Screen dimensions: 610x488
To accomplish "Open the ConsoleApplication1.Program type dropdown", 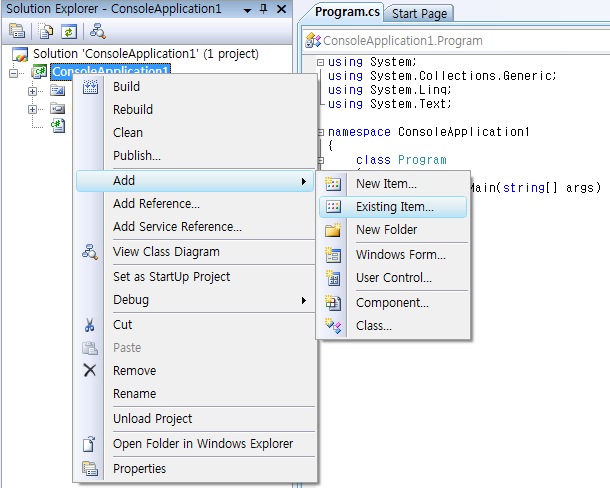I will pos(456,40).
